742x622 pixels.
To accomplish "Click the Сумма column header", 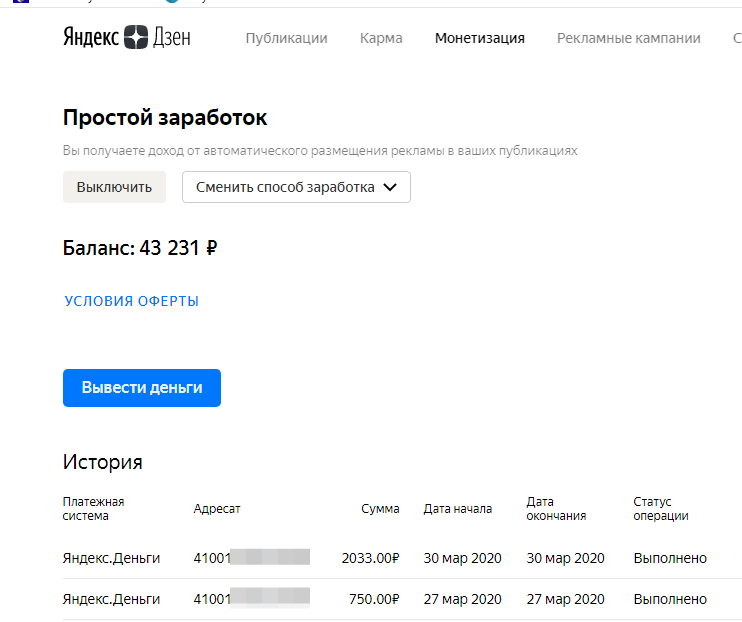I will (380, 509).
